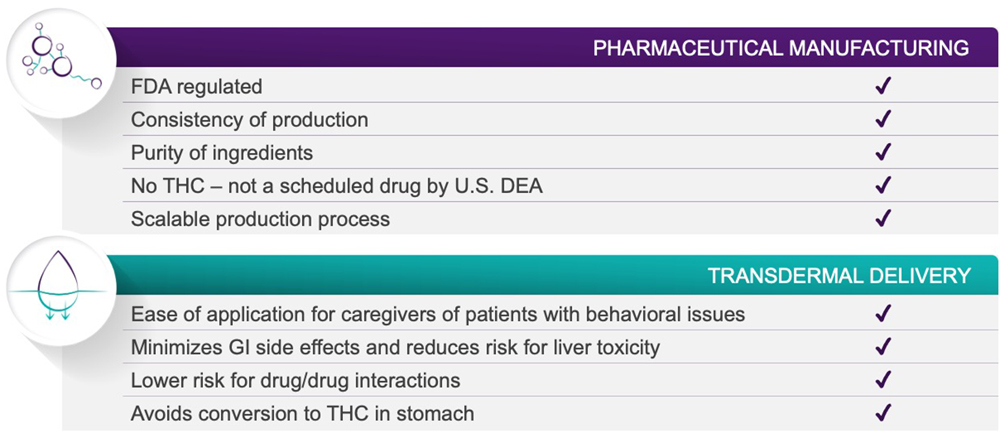Click the Purity of ingredients text

222,153
